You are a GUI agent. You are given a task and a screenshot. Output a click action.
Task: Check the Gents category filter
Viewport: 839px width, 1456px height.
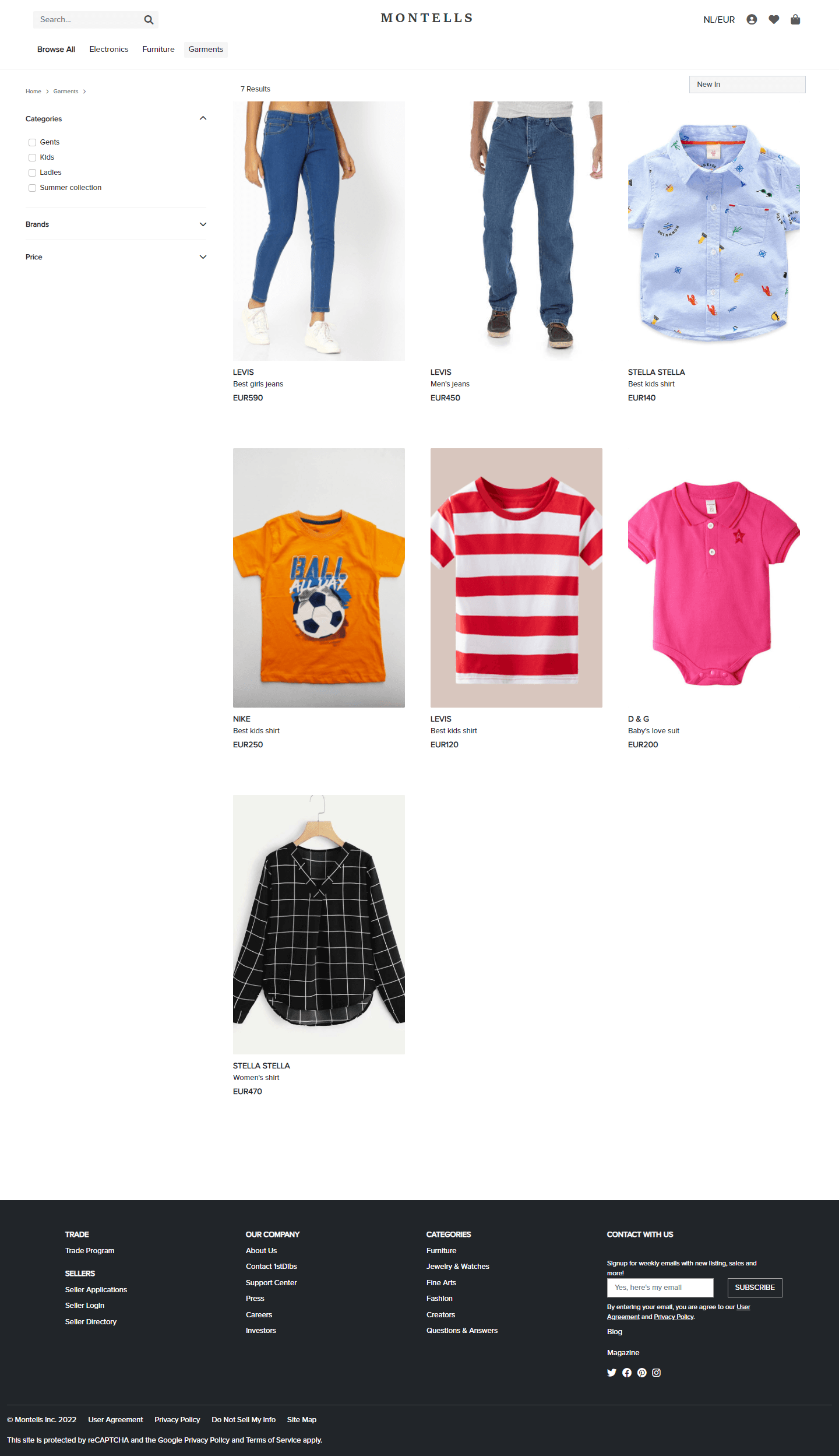[x=33, y=142]
